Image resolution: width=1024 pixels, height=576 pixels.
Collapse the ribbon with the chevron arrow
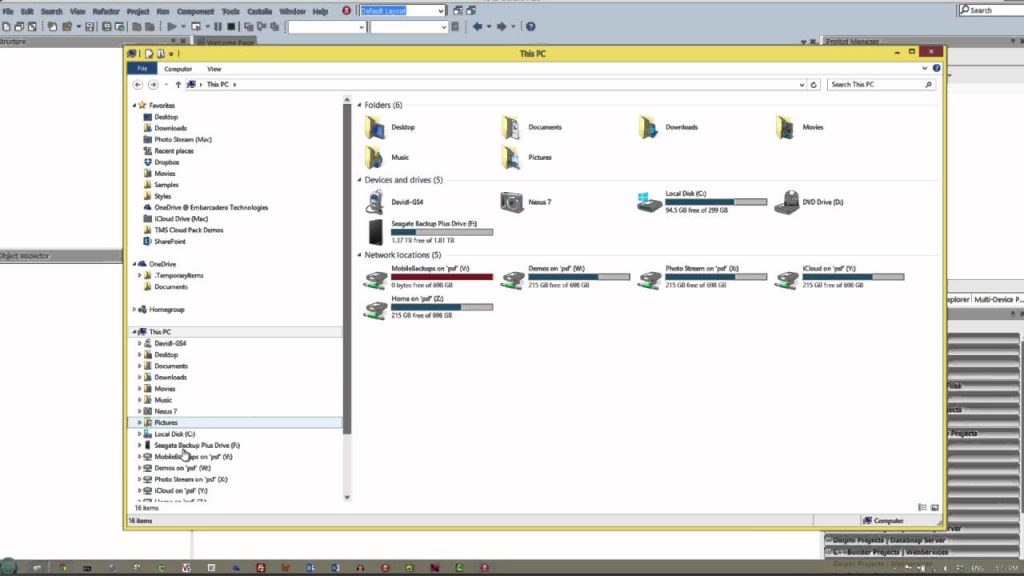pos(924,68)
